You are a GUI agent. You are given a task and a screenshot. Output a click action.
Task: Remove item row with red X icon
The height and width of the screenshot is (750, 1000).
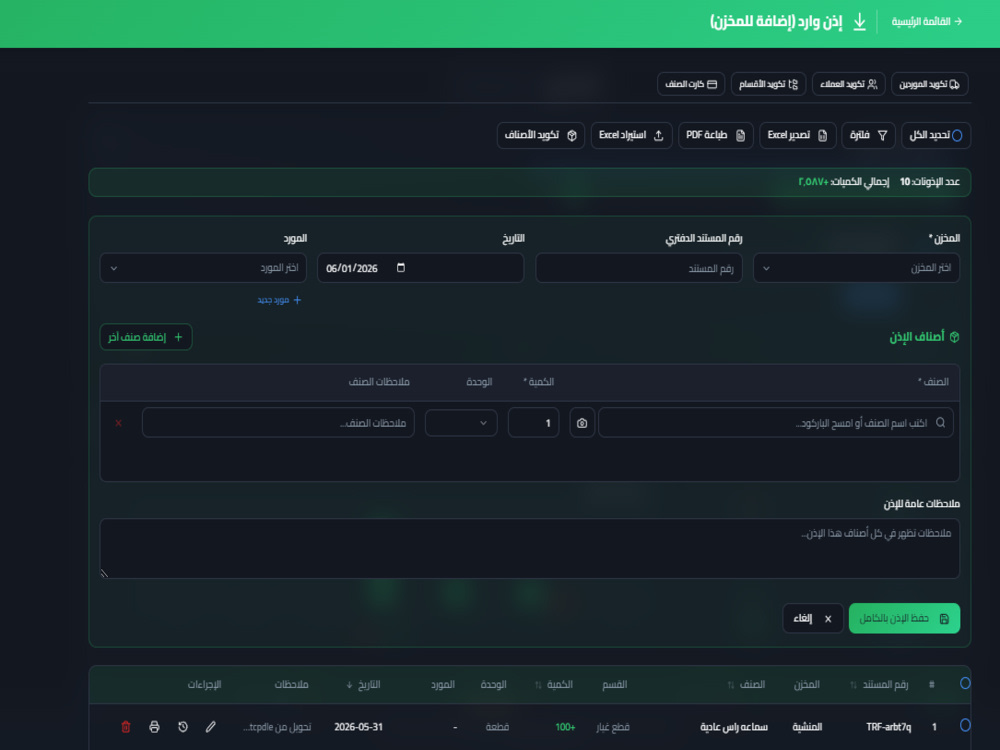119,423
